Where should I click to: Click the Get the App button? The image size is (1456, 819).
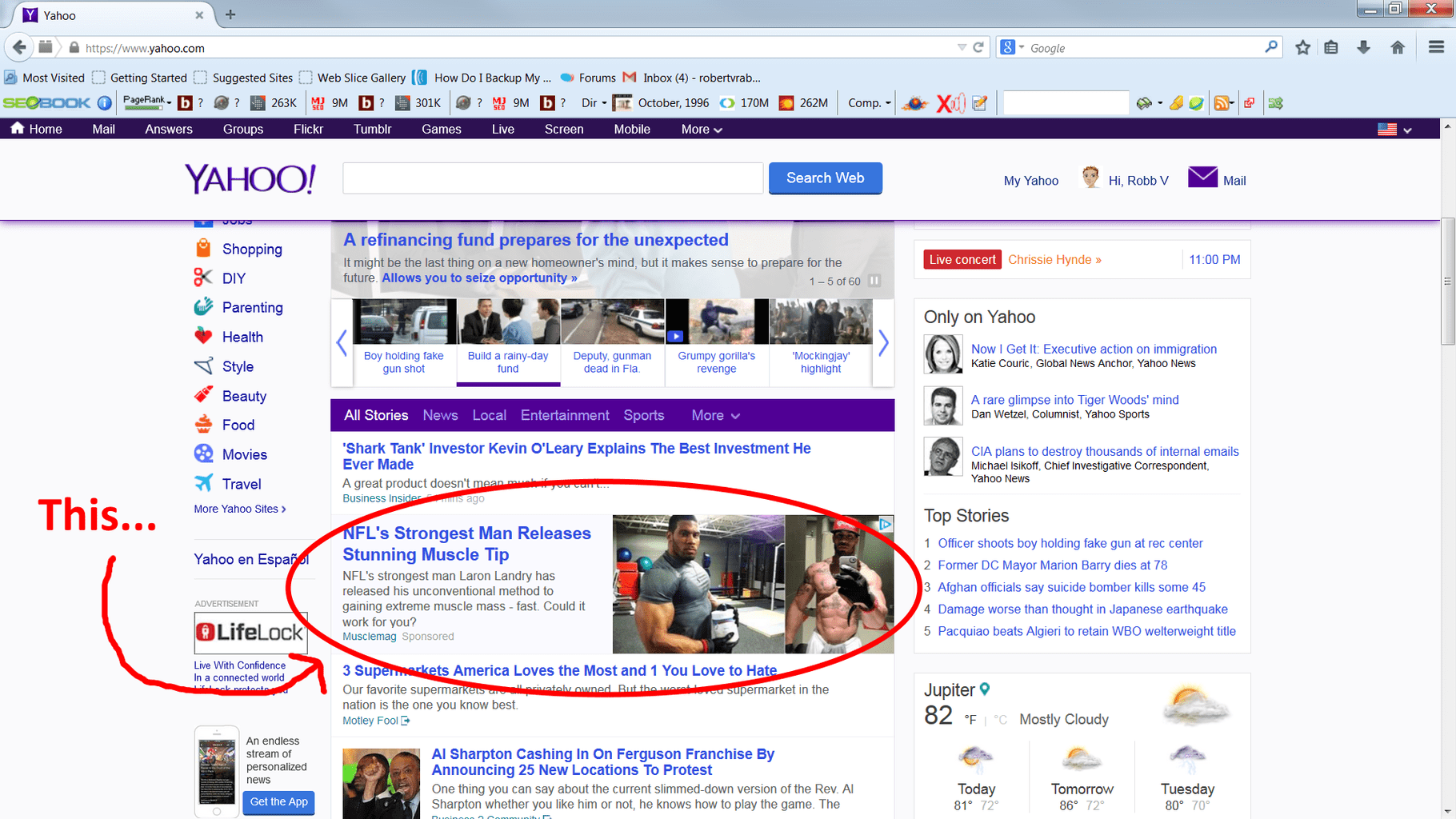pyautogui.click(x=278, y=801)
